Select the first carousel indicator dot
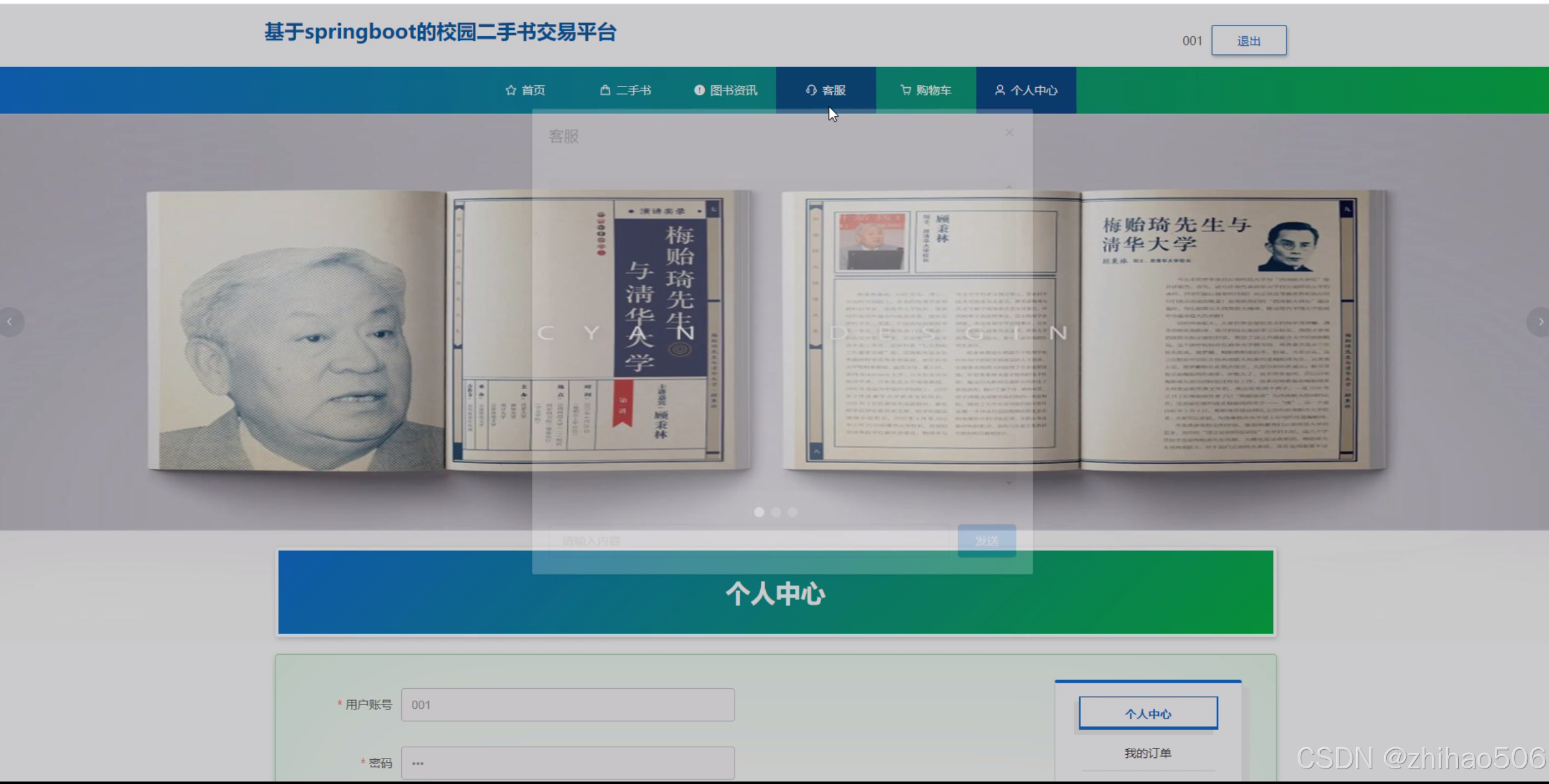This screenshot has height=784, width=1549. tap(759, 512)
